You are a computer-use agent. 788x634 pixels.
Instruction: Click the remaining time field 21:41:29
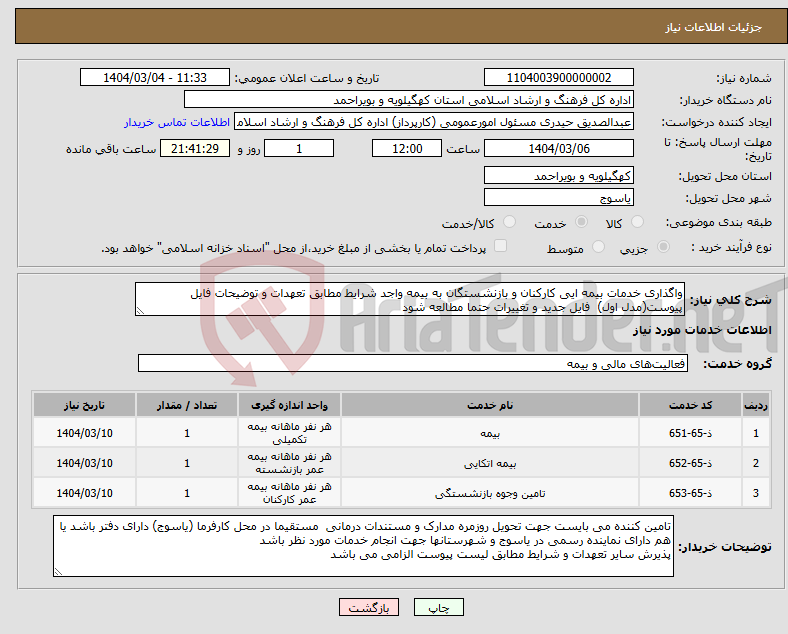pos(195,148)
